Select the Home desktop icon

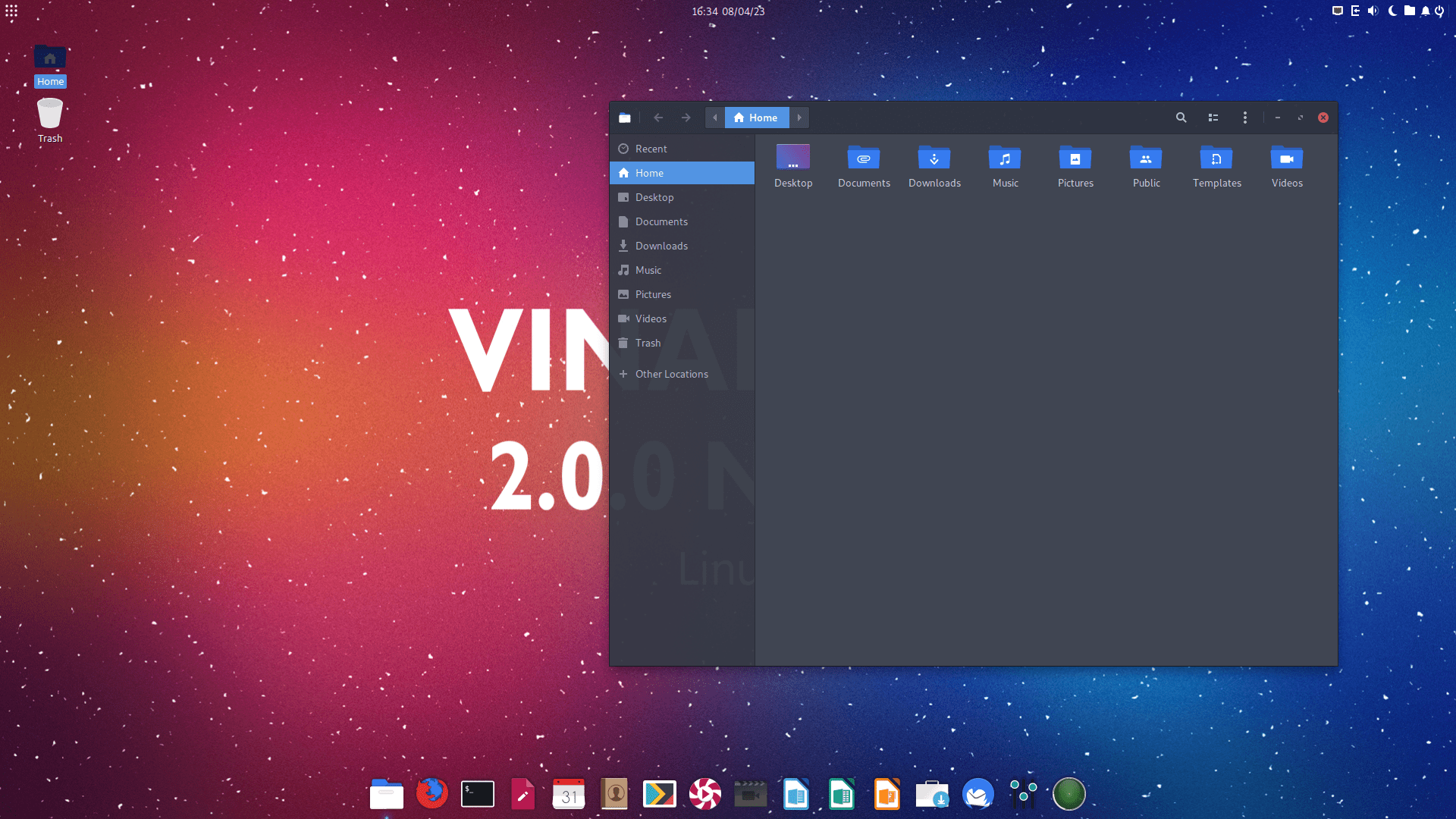pyautogui.click(x=50, y=66)
